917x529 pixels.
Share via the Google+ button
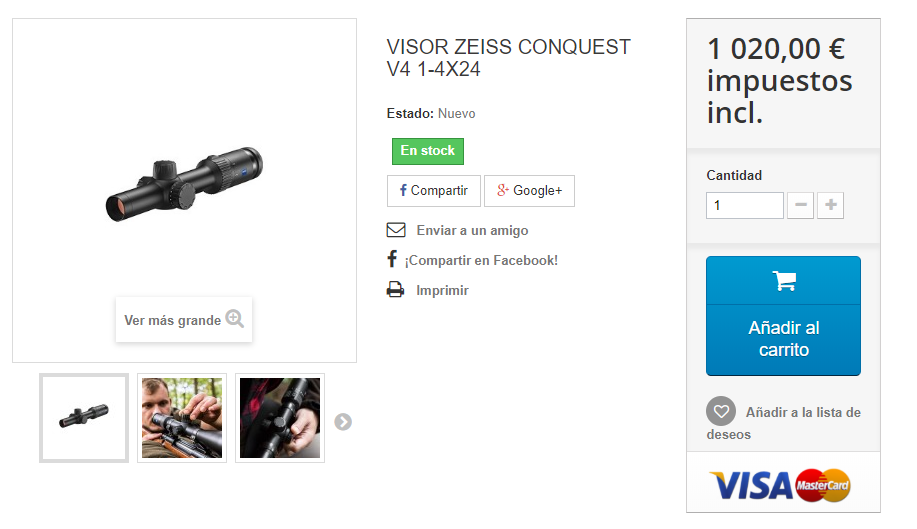[529, 191]
